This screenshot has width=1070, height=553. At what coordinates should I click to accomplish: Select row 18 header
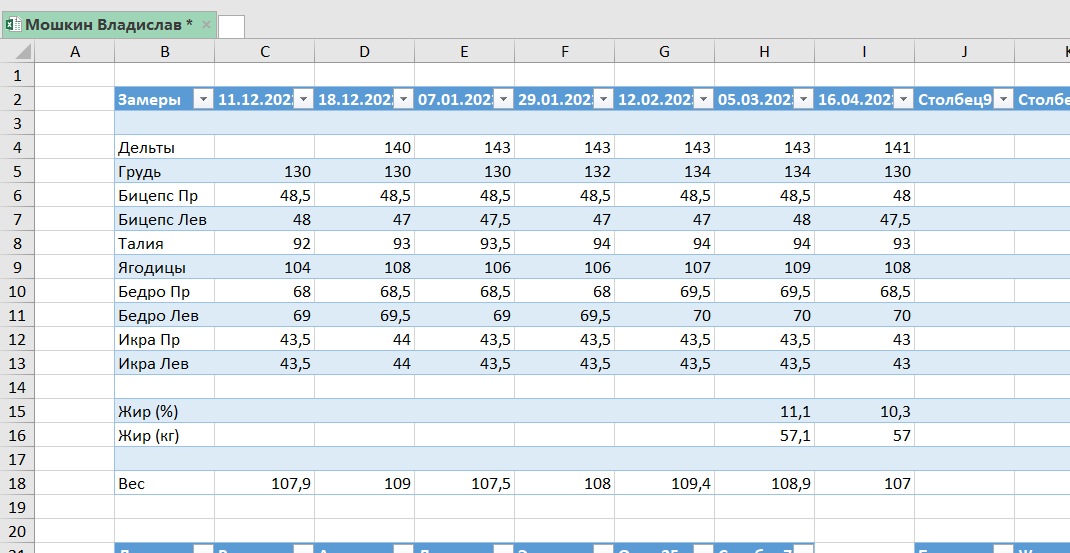pos(17,484)
